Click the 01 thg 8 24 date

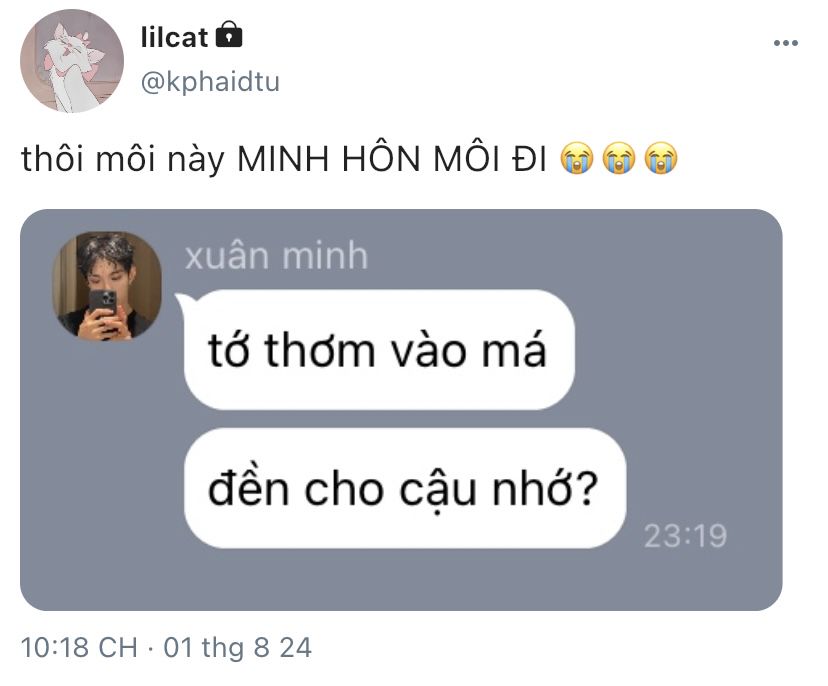237,647
